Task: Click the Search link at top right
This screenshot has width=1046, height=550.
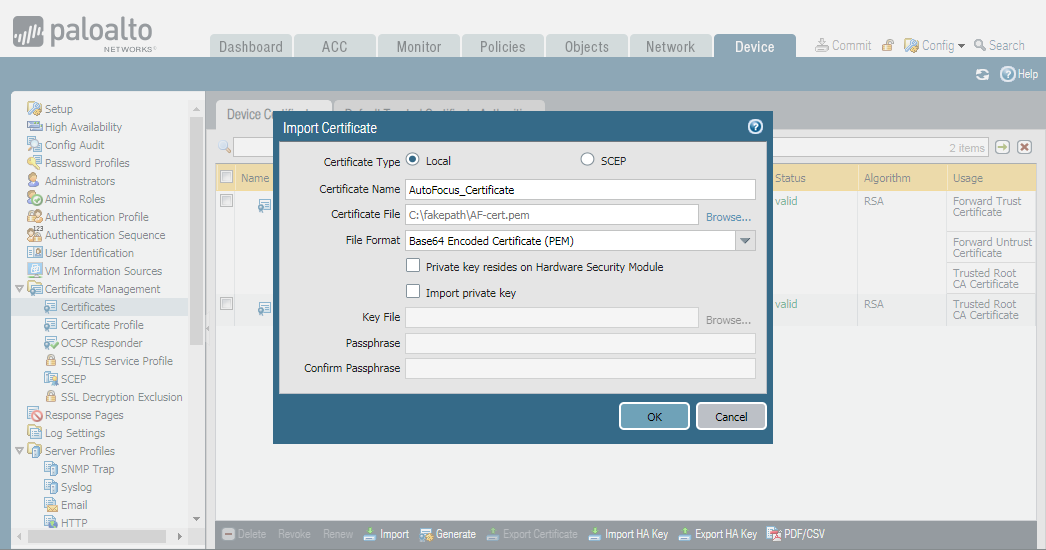Action: pos(999,45)
